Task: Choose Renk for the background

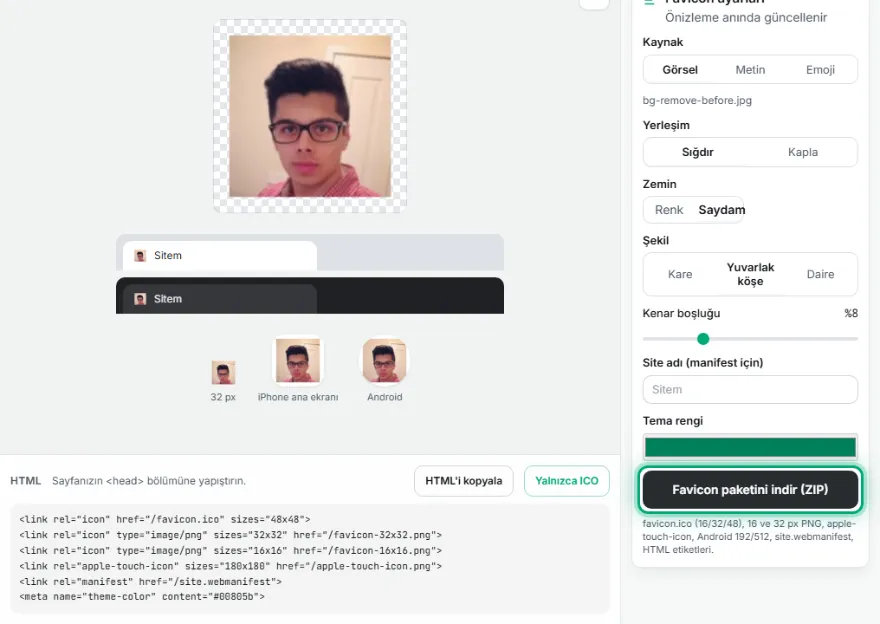Action: pos(669,210)
